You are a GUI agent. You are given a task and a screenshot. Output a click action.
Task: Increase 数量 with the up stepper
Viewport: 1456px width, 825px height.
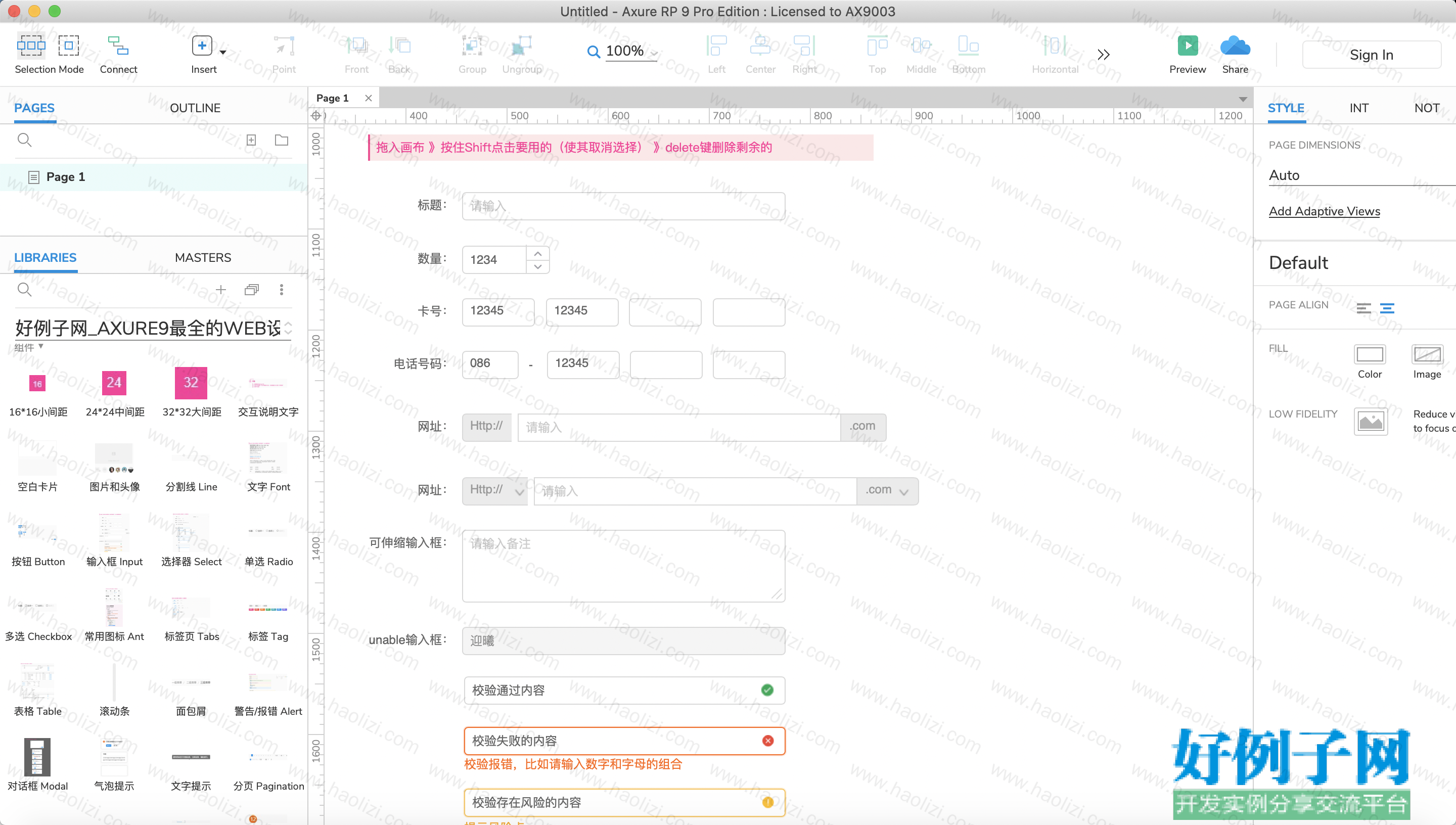(x=537, y=253)
